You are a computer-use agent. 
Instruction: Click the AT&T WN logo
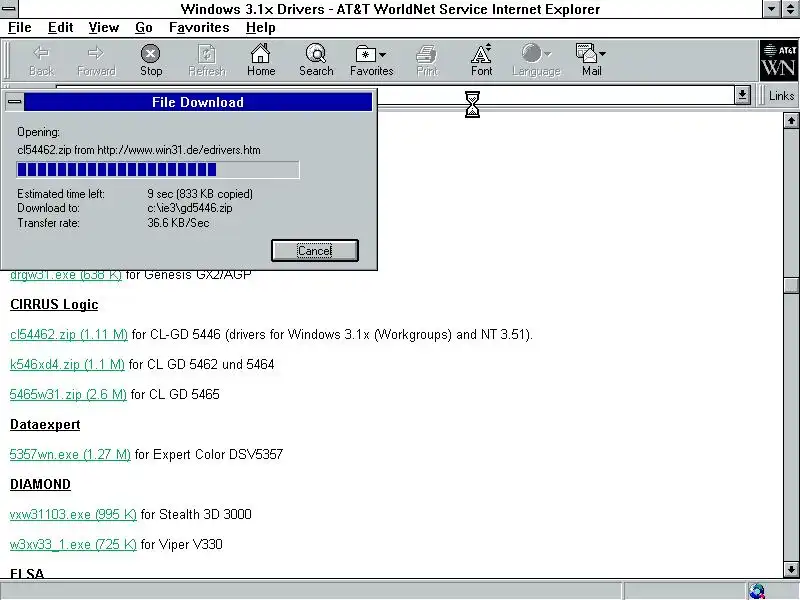click(778, 61)
